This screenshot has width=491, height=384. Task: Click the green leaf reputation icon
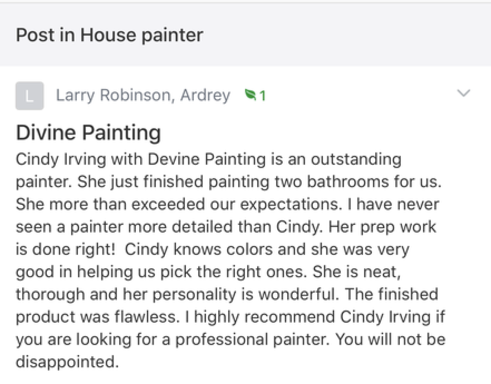(250, 95)
